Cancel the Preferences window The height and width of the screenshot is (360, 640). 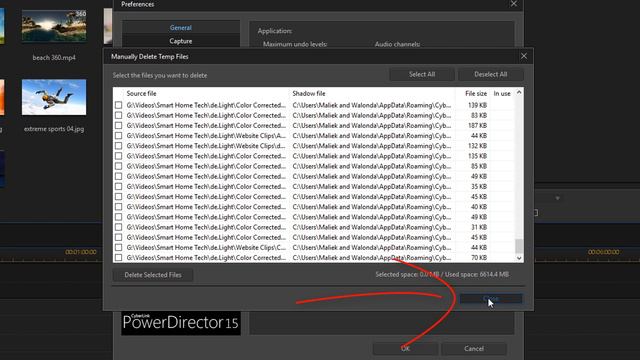pyautogui.click(x=474, y=349)
